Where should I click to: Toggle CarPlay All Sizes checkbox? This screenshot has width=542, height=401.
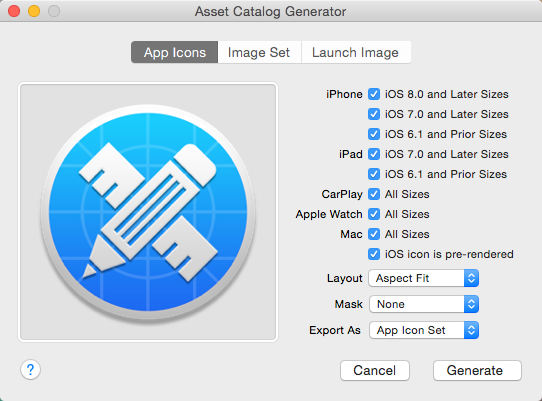click(x=374, y=194)
